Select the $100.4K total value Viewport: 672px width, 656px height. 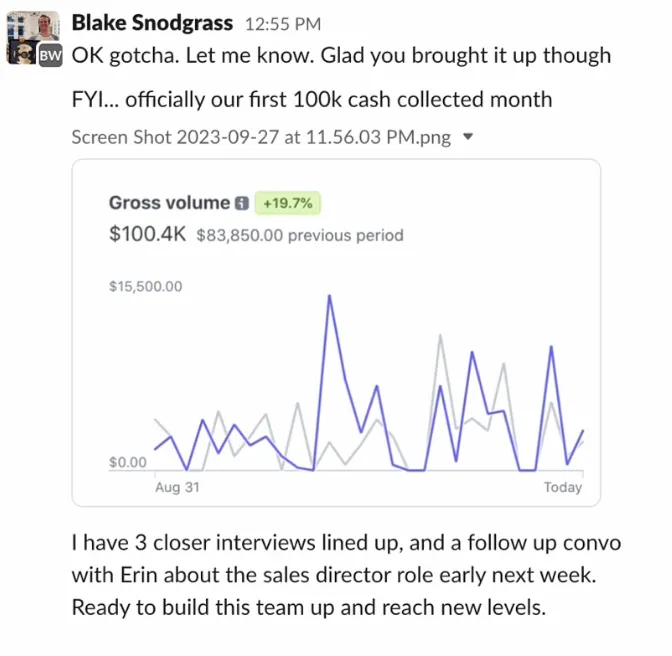tap(147, 234)
